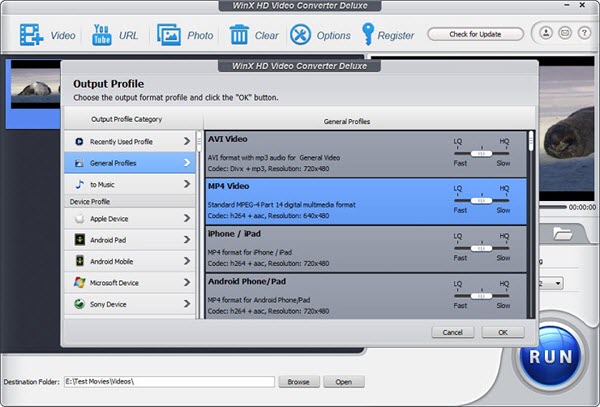Image resolution: width=600 pixels, height=407 pixels.
Task: Expand Recently Used Profile chevron
Action: click(187, 142)
